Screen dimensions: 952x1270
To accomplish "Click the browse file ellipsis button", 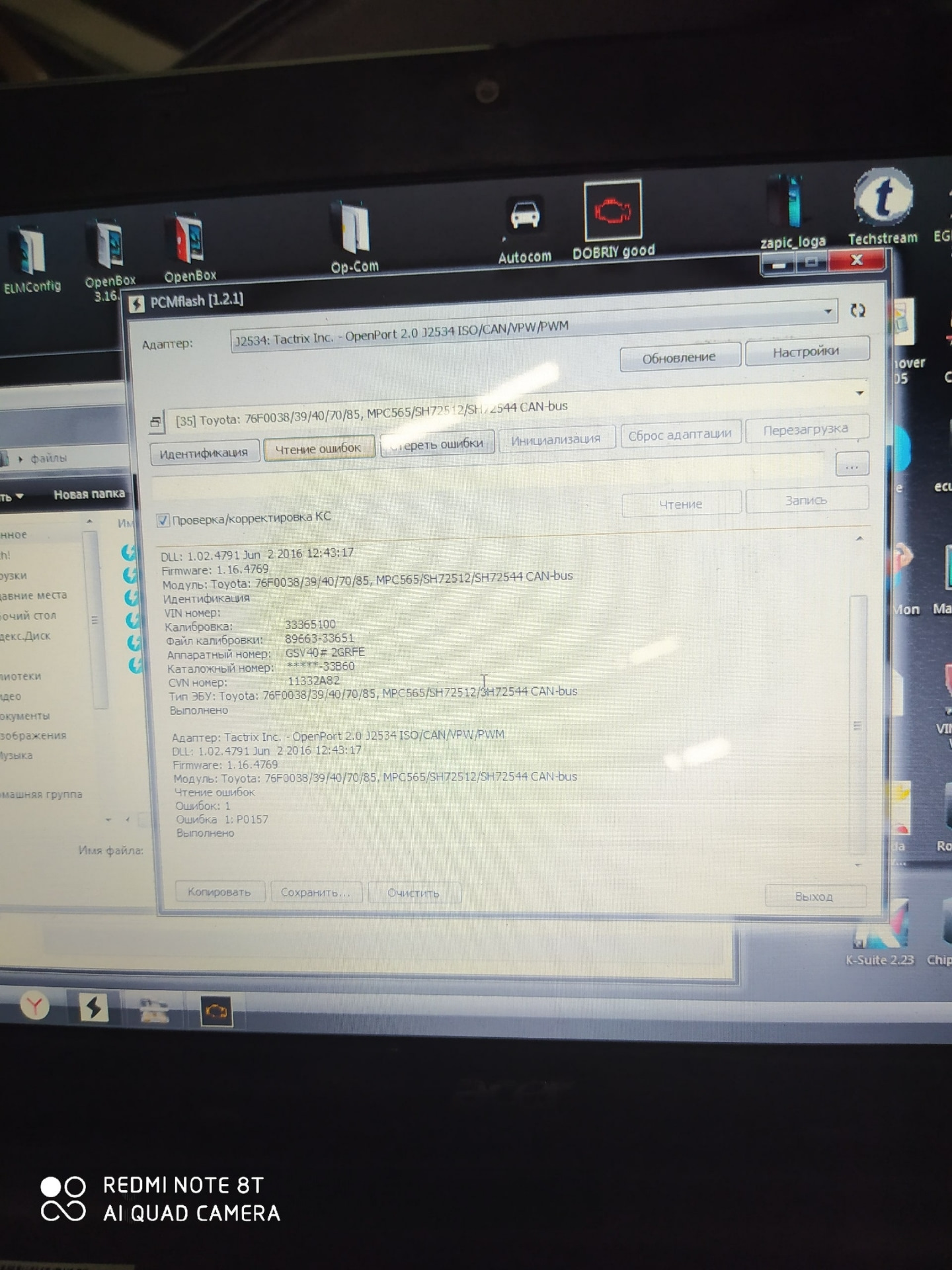I will click(x=852, y=465).
